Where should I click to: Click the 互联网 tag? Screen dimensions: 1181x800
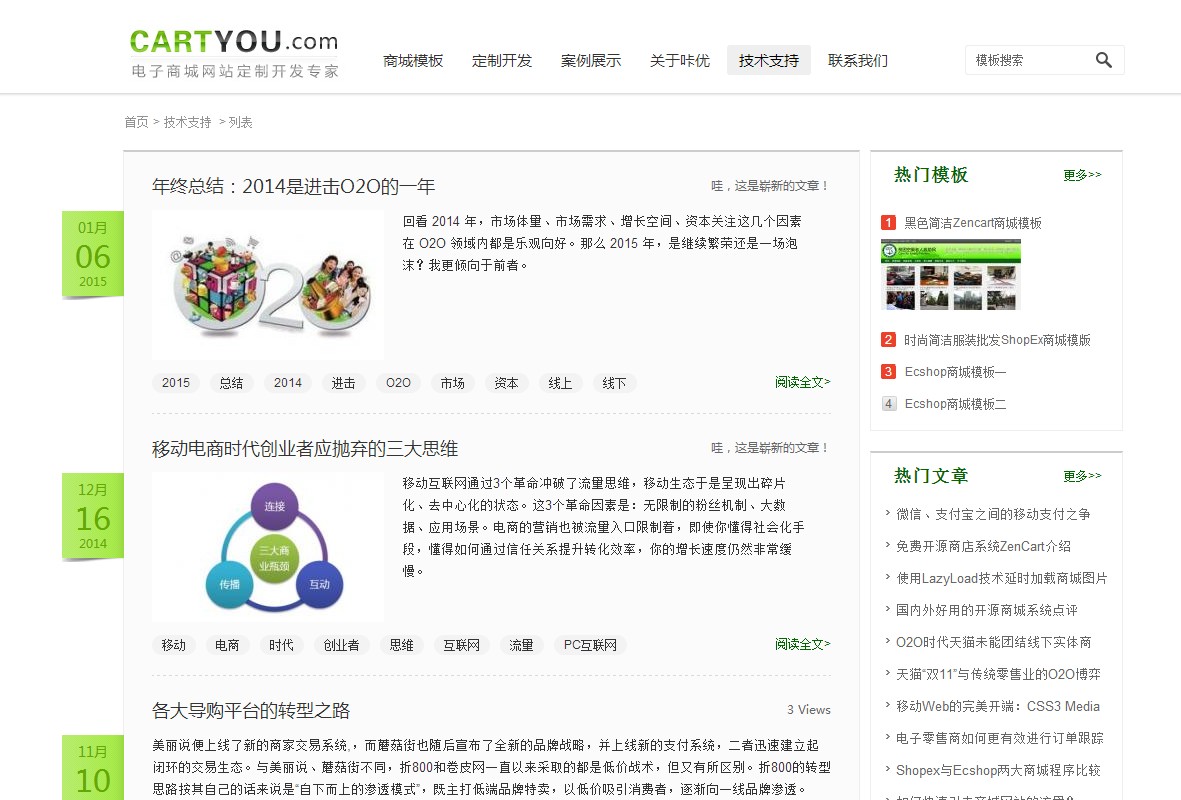pyautogui.click(x=462, y=645)
